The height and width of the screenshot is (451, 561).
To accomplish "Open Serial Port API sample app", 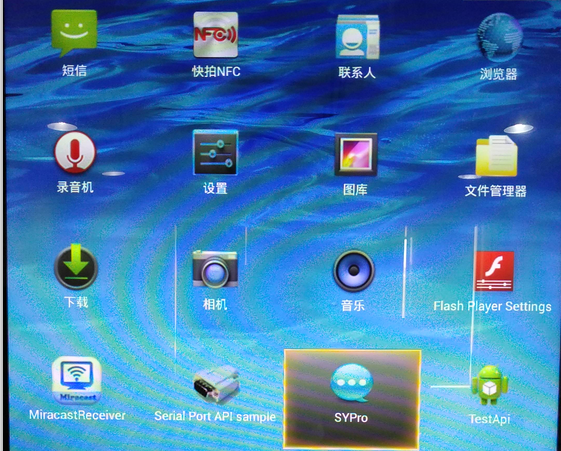I will (x=216, y=384).
